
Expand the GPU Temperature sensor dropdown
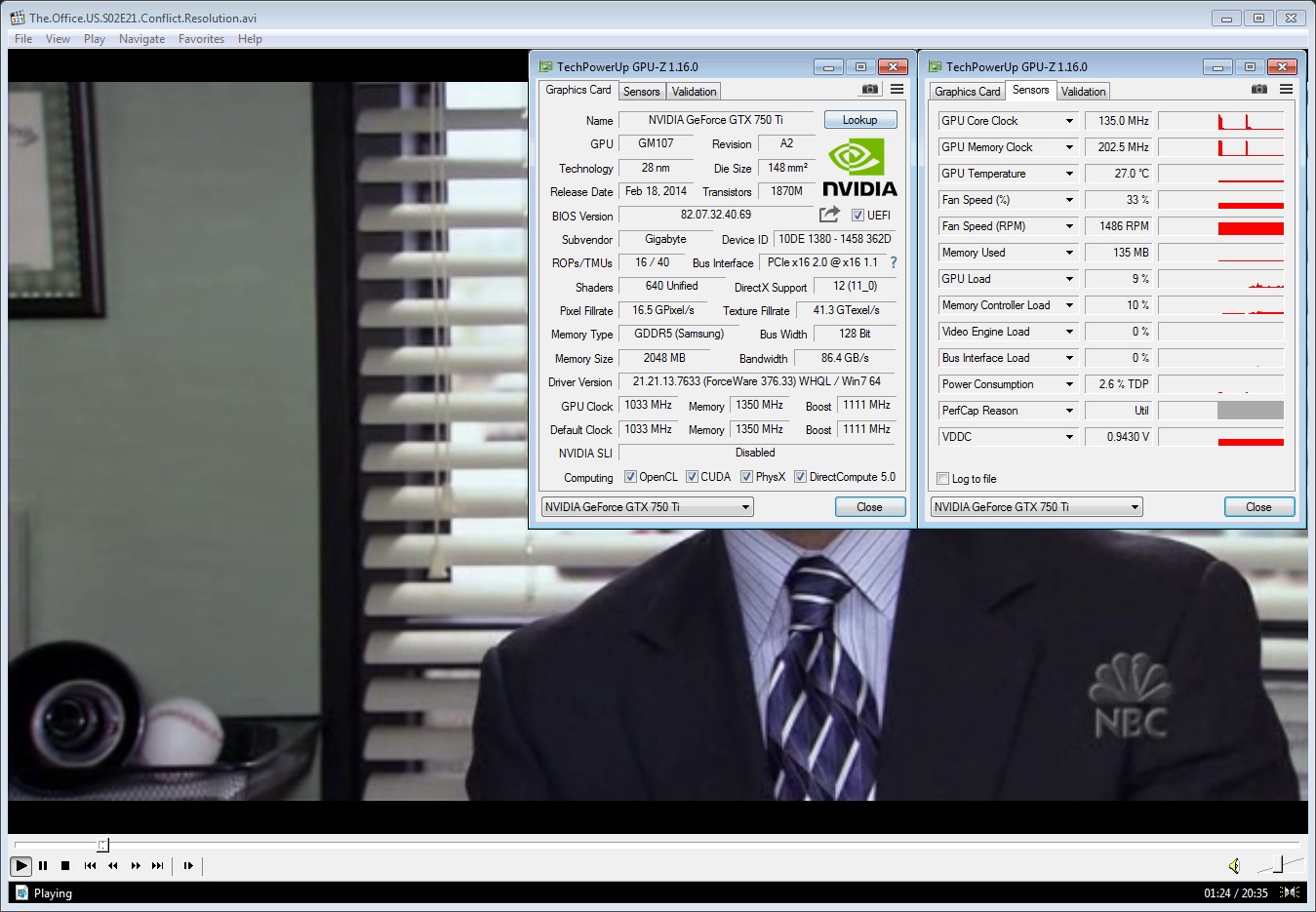point(1069,174)
